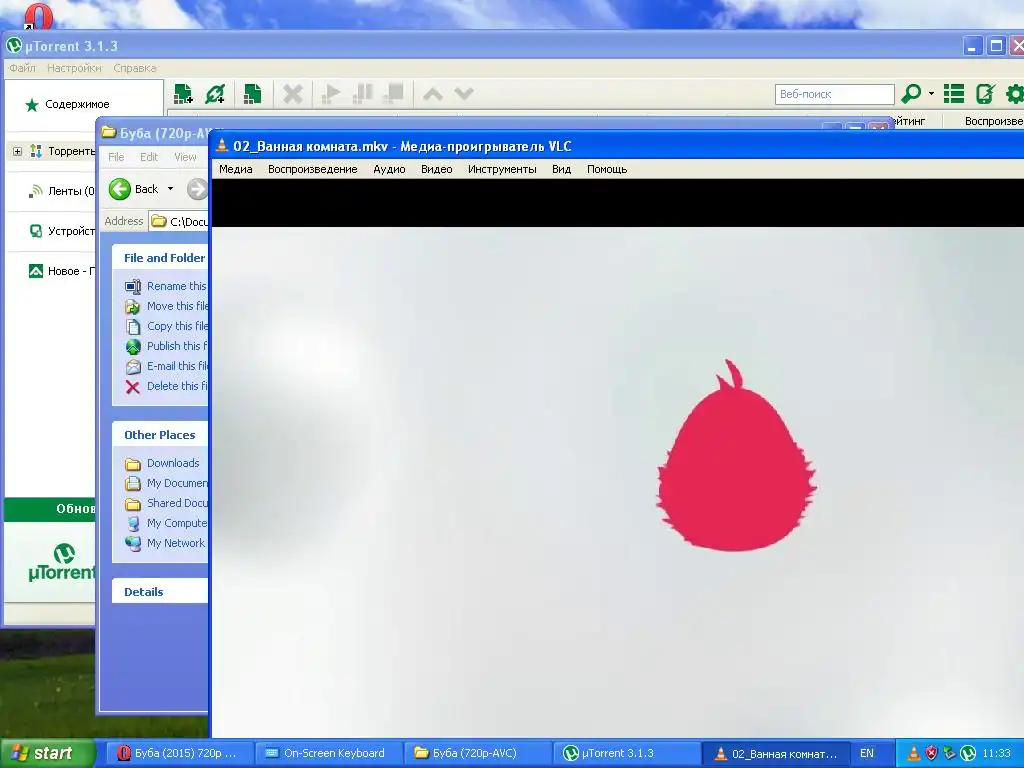Select Содержимое in µTorrent sidebar
This screenshot has width=1024, height=768.
[x=77, y=104]
